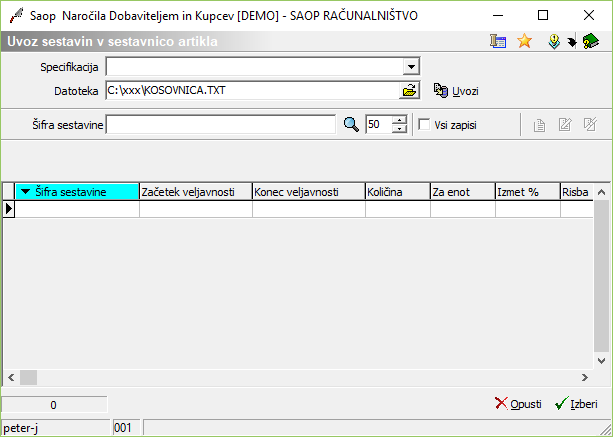Image resolution: width=613 pixels, height=437 pixels.
Task: Click the new record document icon
Action: tap(539, 125)
